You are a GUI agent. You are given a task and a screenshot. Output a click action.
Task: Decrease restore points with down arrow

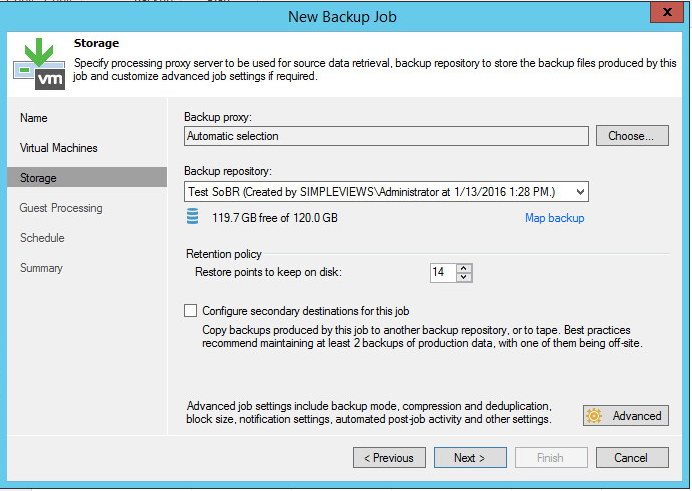(x=464, y=277)
